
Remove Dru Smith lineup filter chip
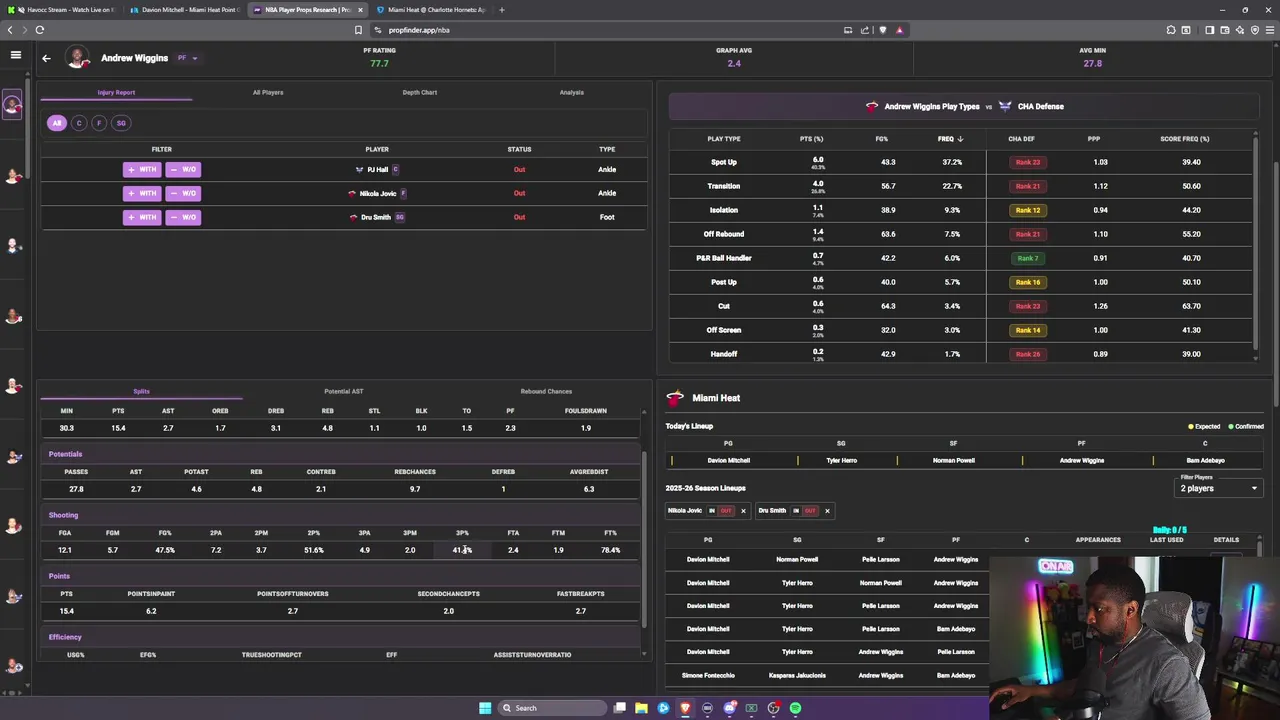click(x=827, y=511)
